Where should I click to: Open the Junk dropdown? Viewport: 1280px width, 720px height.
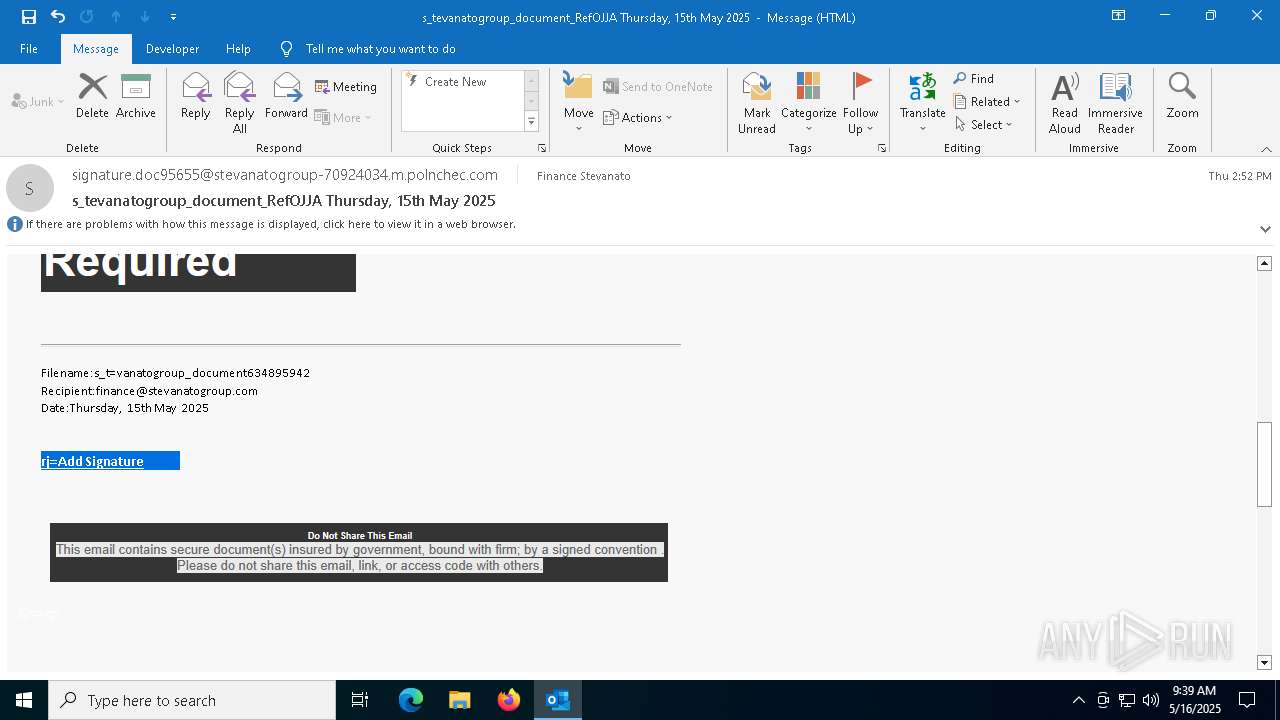[x=38, y=101]
